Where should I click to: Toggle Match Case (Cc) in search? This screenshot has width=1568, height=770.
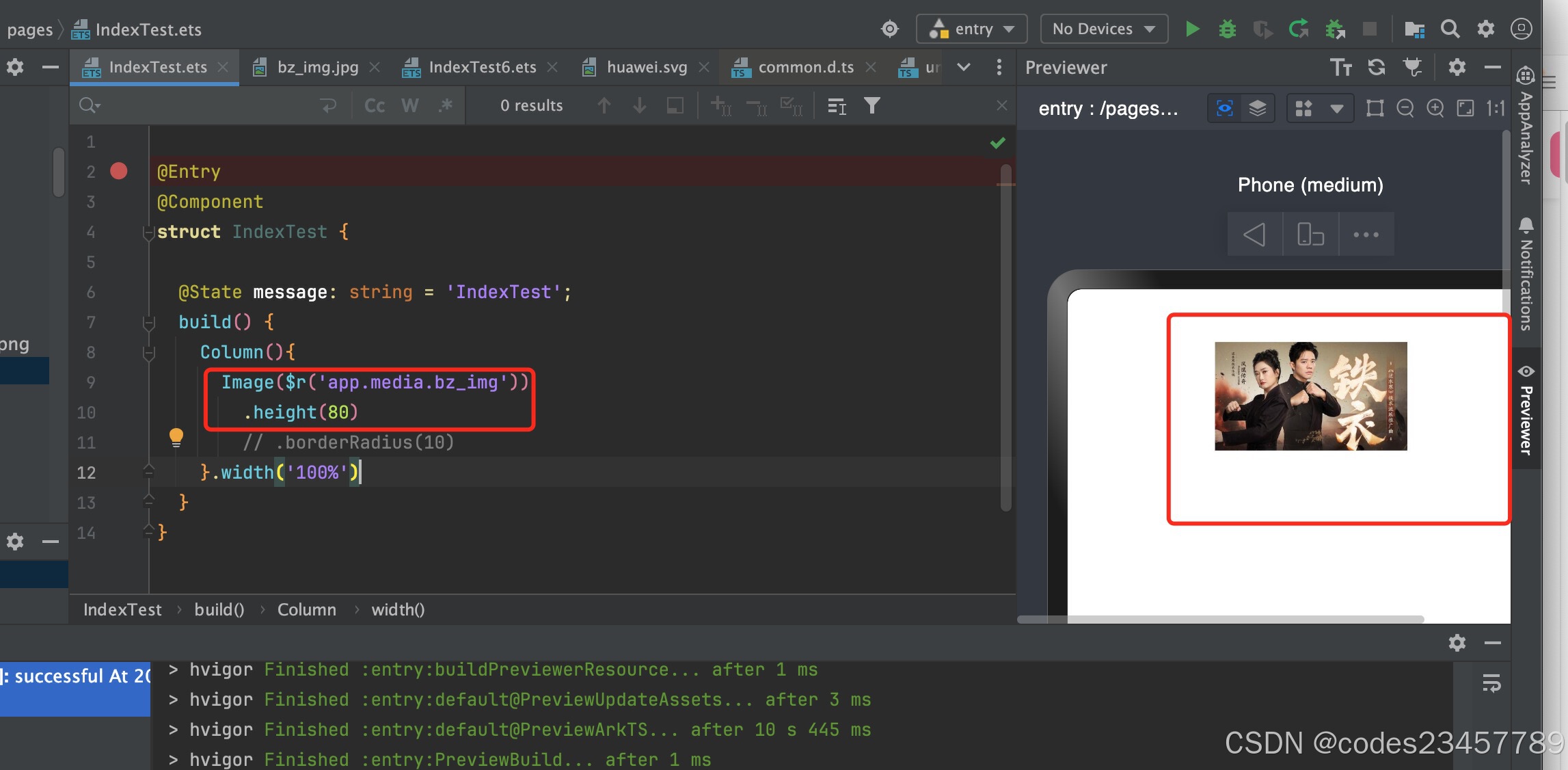(x=374, y=105)
